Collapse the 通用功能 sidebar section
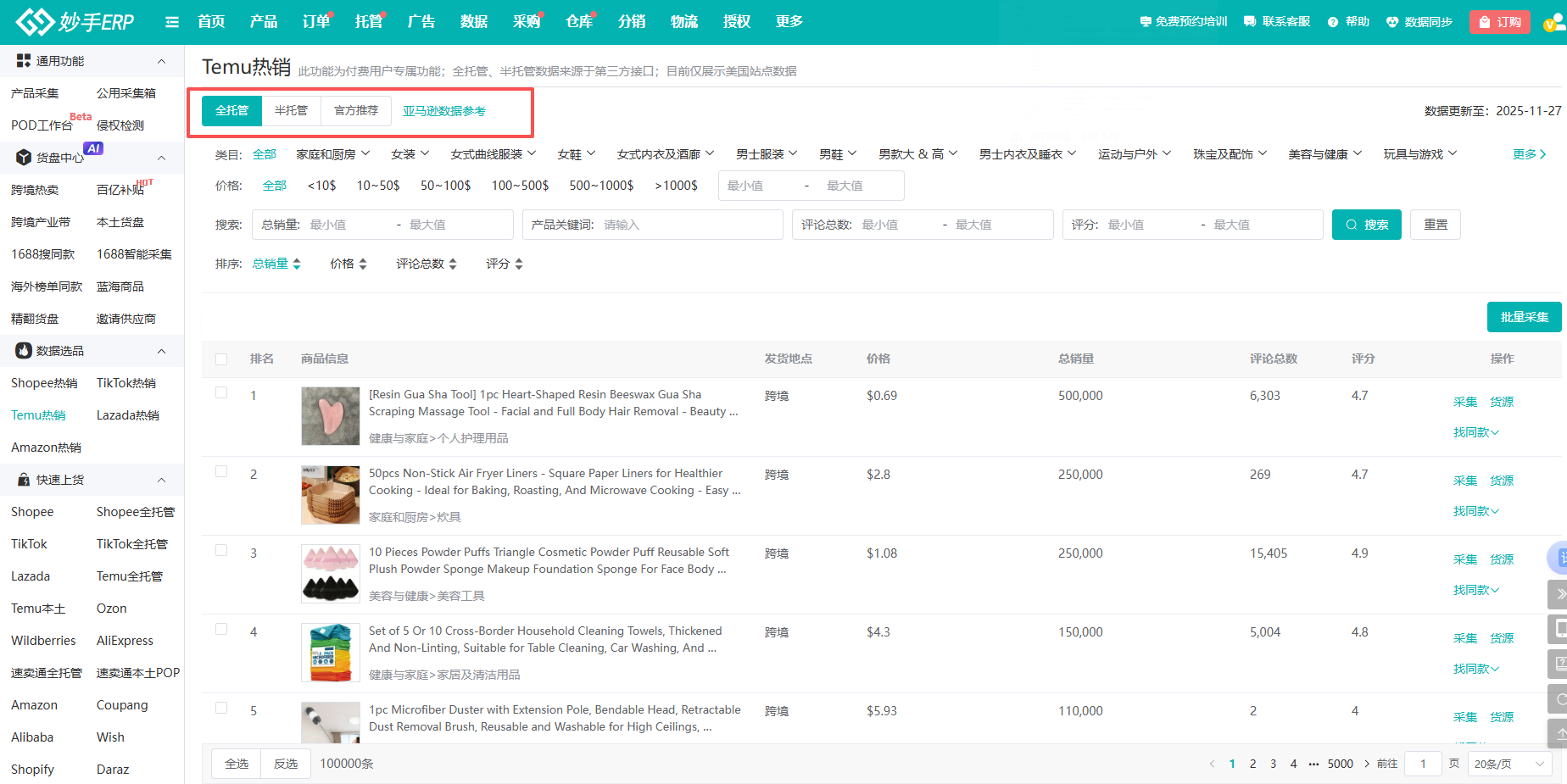 161,61
